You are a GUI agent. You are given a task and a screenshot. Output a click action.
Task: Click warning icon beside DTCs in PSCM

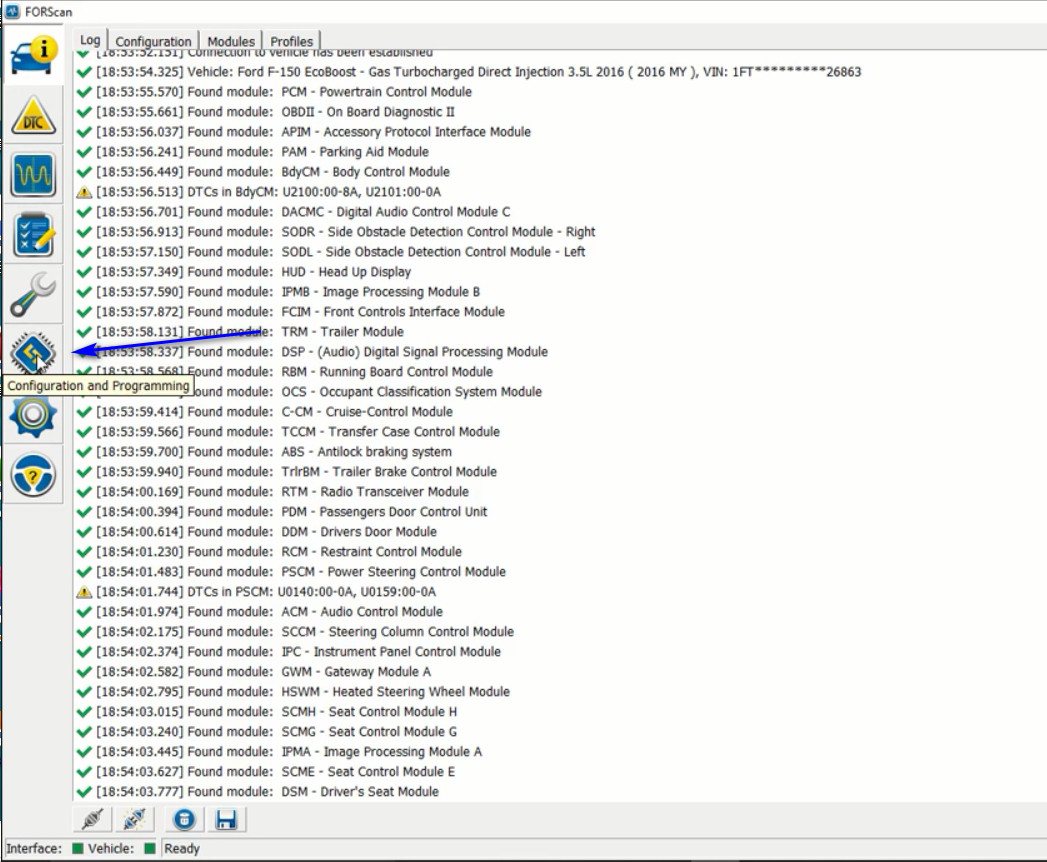click(x=84, y=592)
